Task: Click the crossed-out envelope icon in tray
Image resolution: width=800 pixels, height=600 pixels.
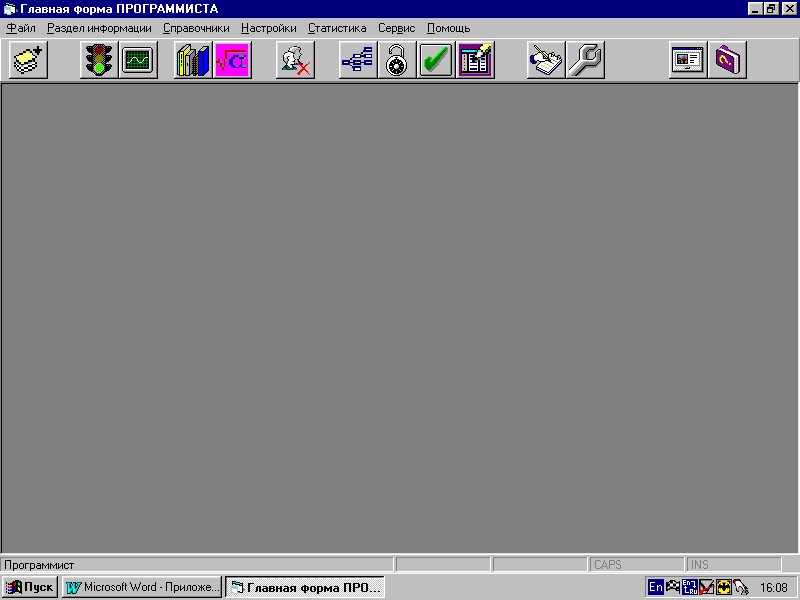Action: pyautogui.click(x=707, y=587)
